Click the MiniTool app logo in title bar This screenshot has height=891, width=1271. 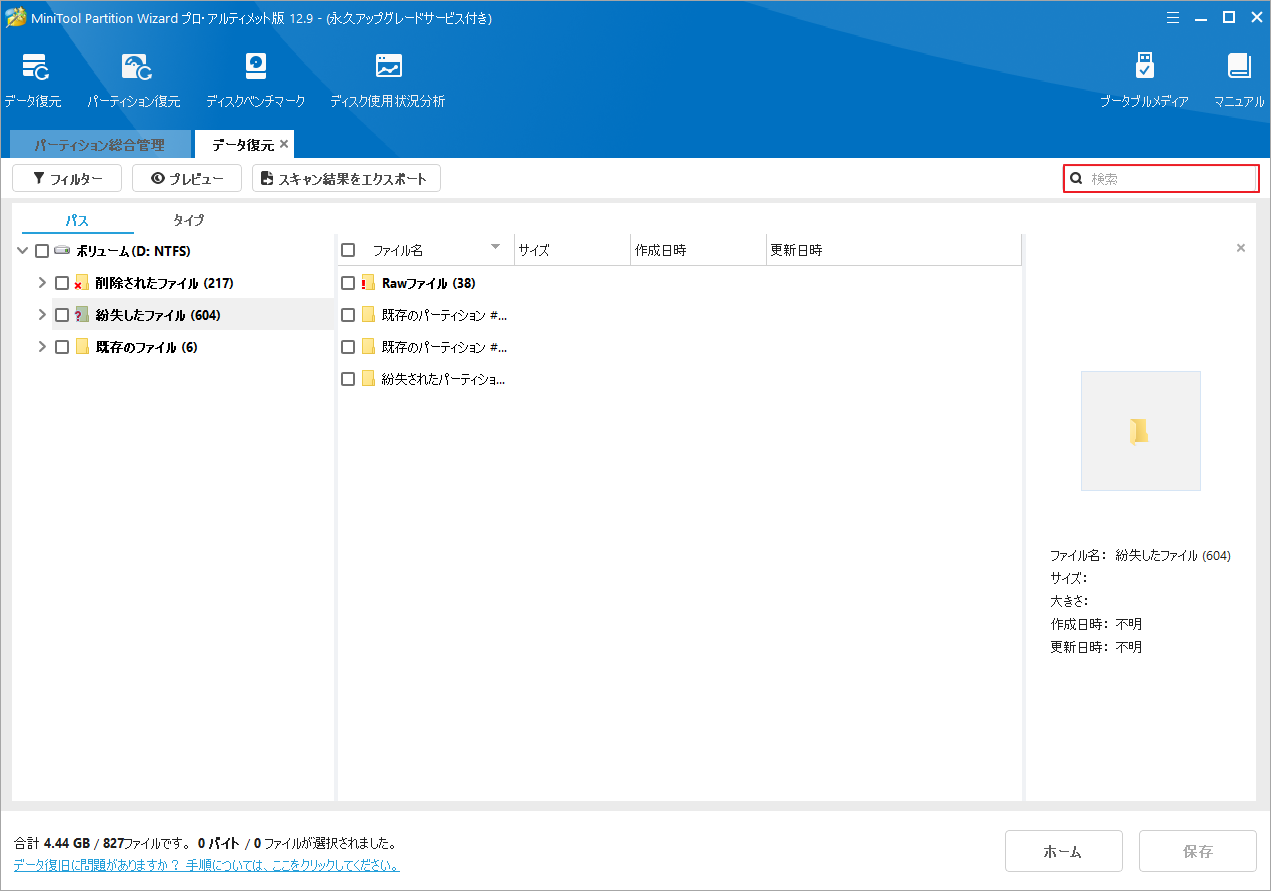[x=15, y=17]
